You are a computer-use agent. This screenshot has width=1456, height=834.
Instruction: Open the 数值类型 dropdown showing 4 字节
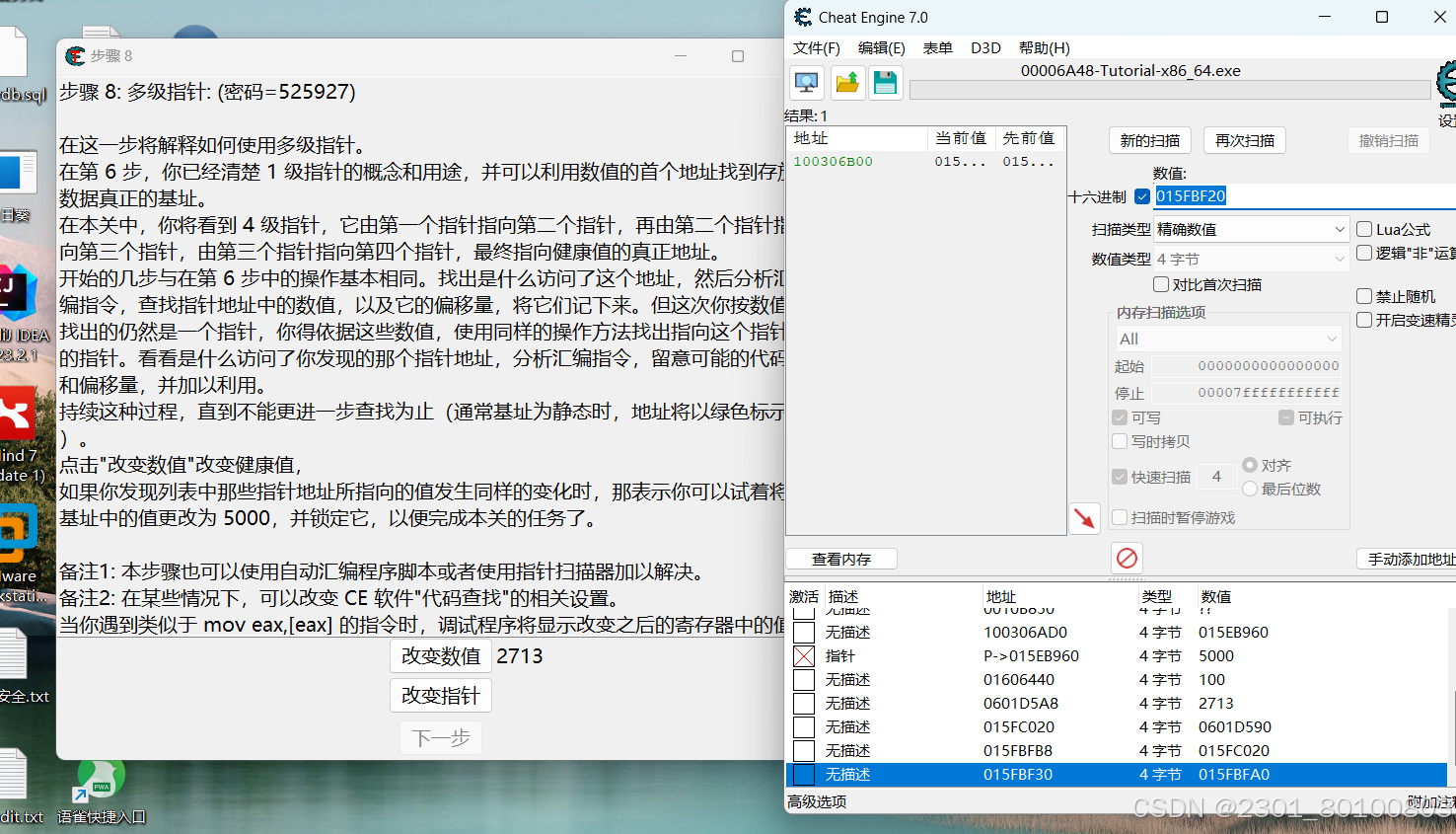[1251, 259]
